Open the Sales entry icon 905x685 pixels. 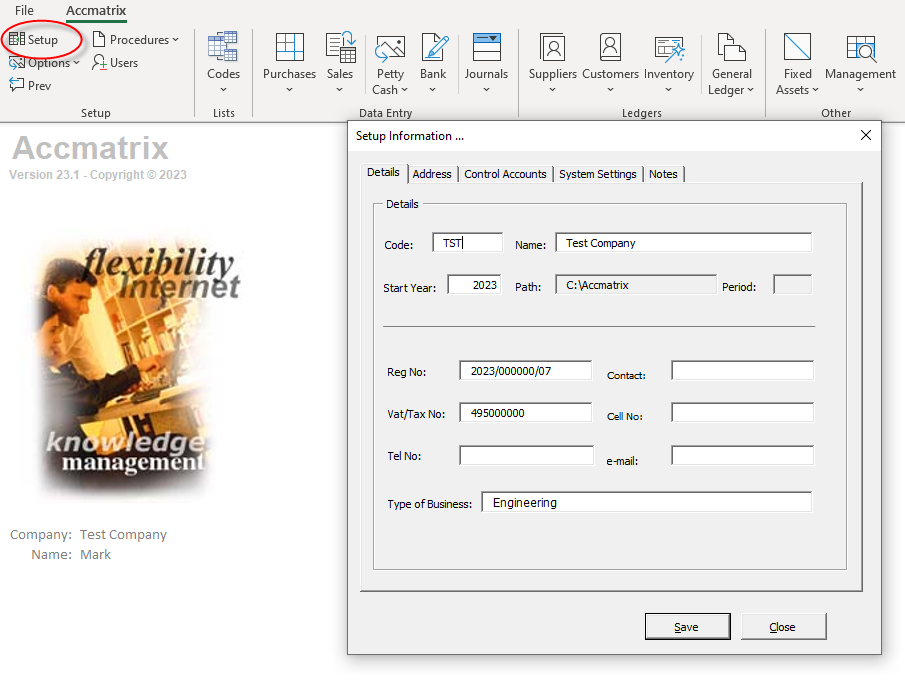[x=340, y=48]
